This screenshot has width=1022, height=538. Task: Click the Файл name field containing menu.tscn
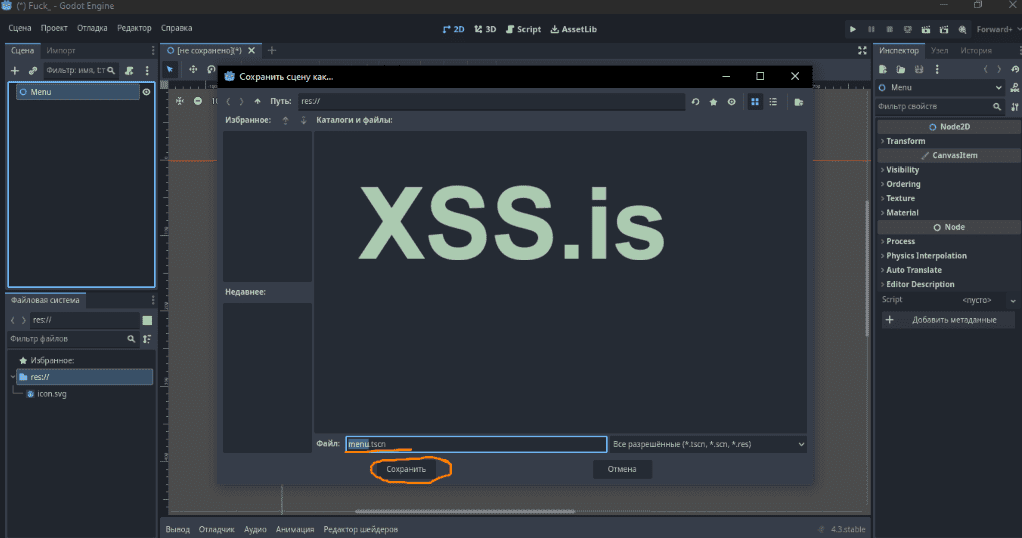coord(476,444)
